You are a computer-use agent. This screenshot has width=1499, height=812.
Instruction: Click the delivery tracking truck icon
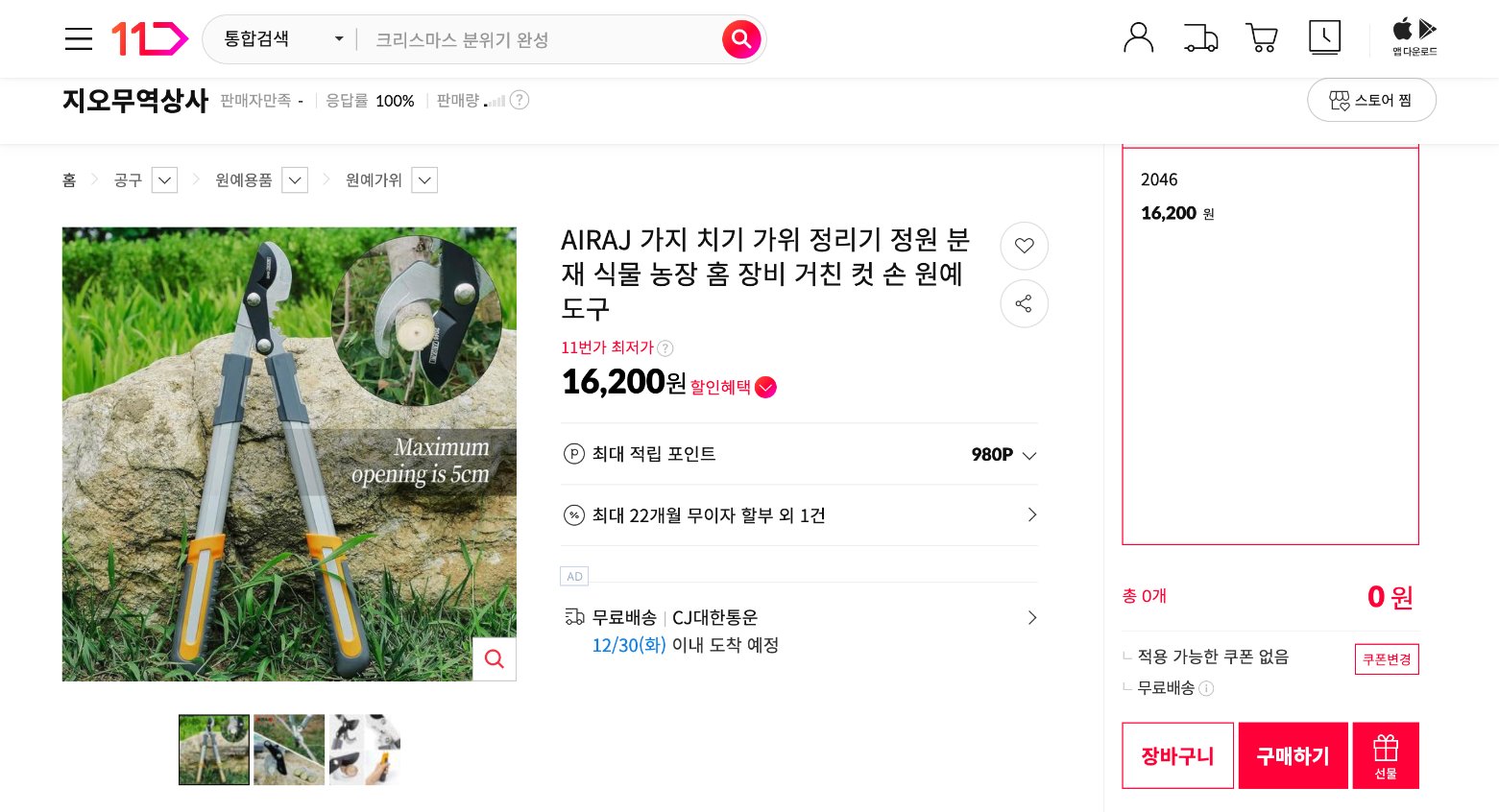tap(1200, 37)
